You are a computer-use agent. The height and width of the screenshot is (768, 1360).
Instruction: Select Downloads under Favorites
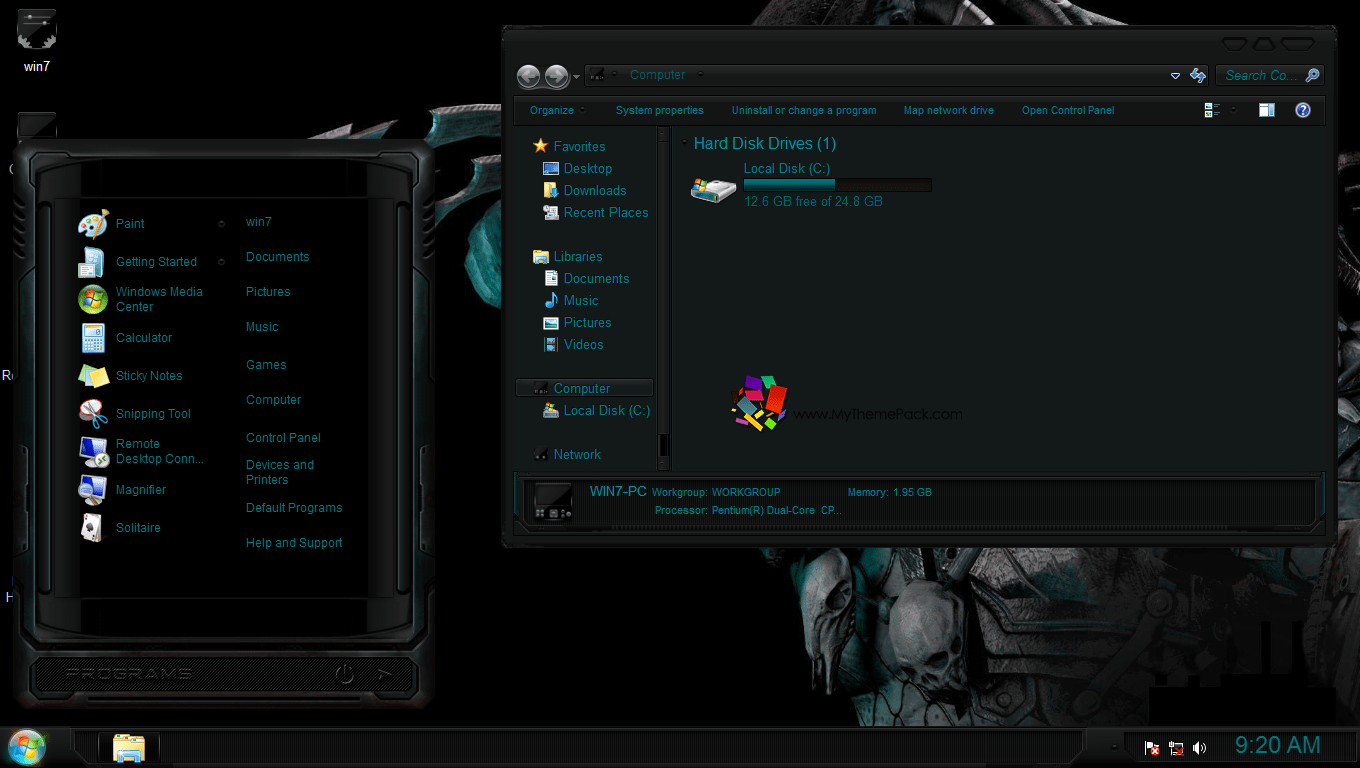(585, 191)
